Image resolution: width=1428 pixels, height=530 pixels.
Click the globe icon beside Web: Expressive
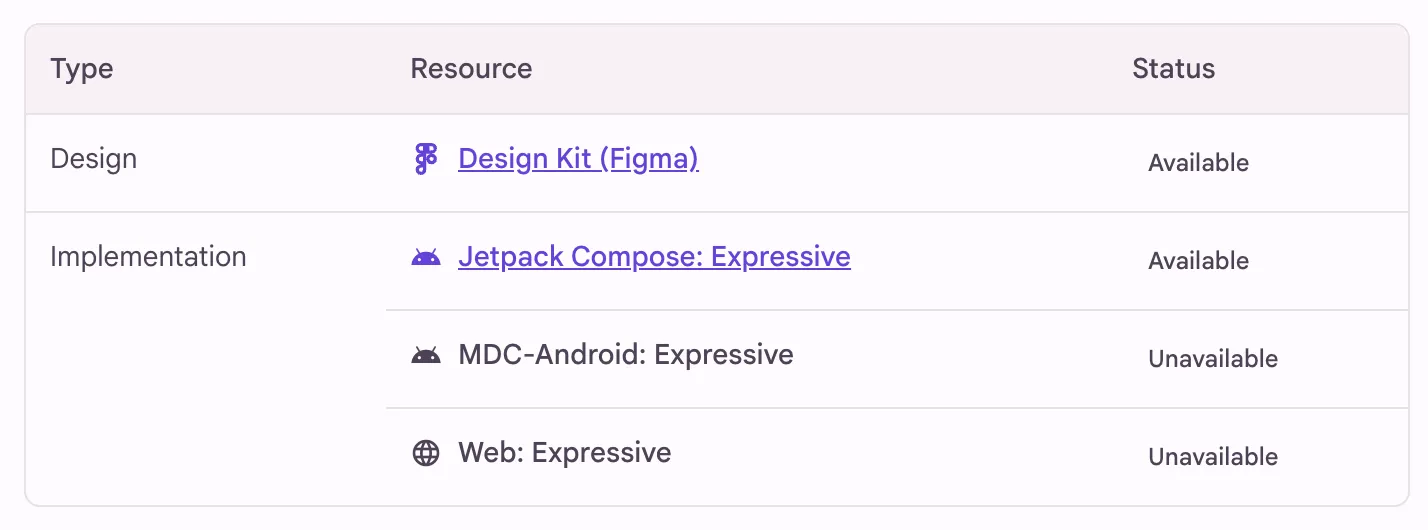point(426,453)
